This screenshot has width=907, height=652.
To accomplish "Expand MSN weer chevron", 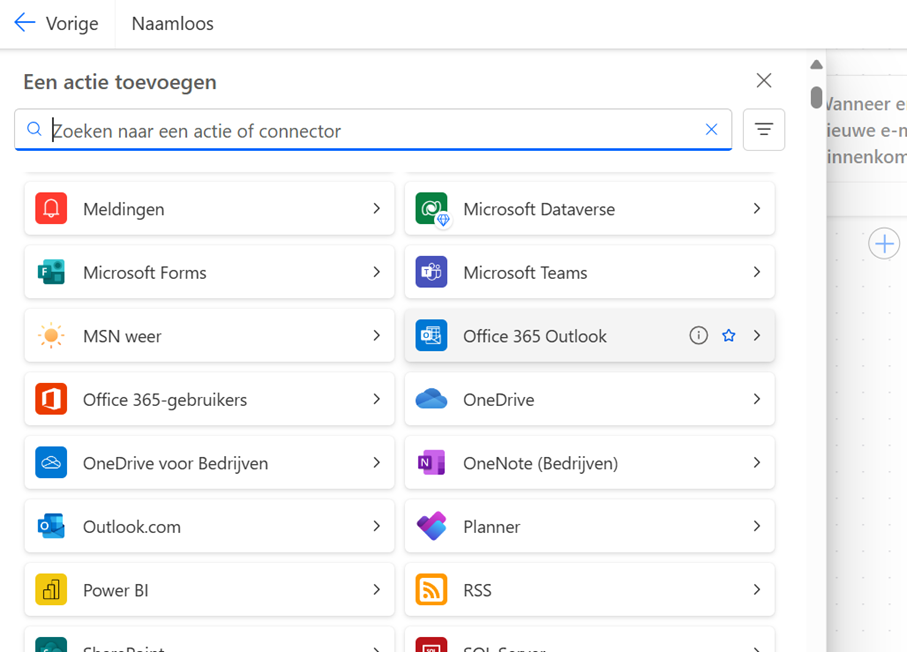I will (x=377, y=336).
